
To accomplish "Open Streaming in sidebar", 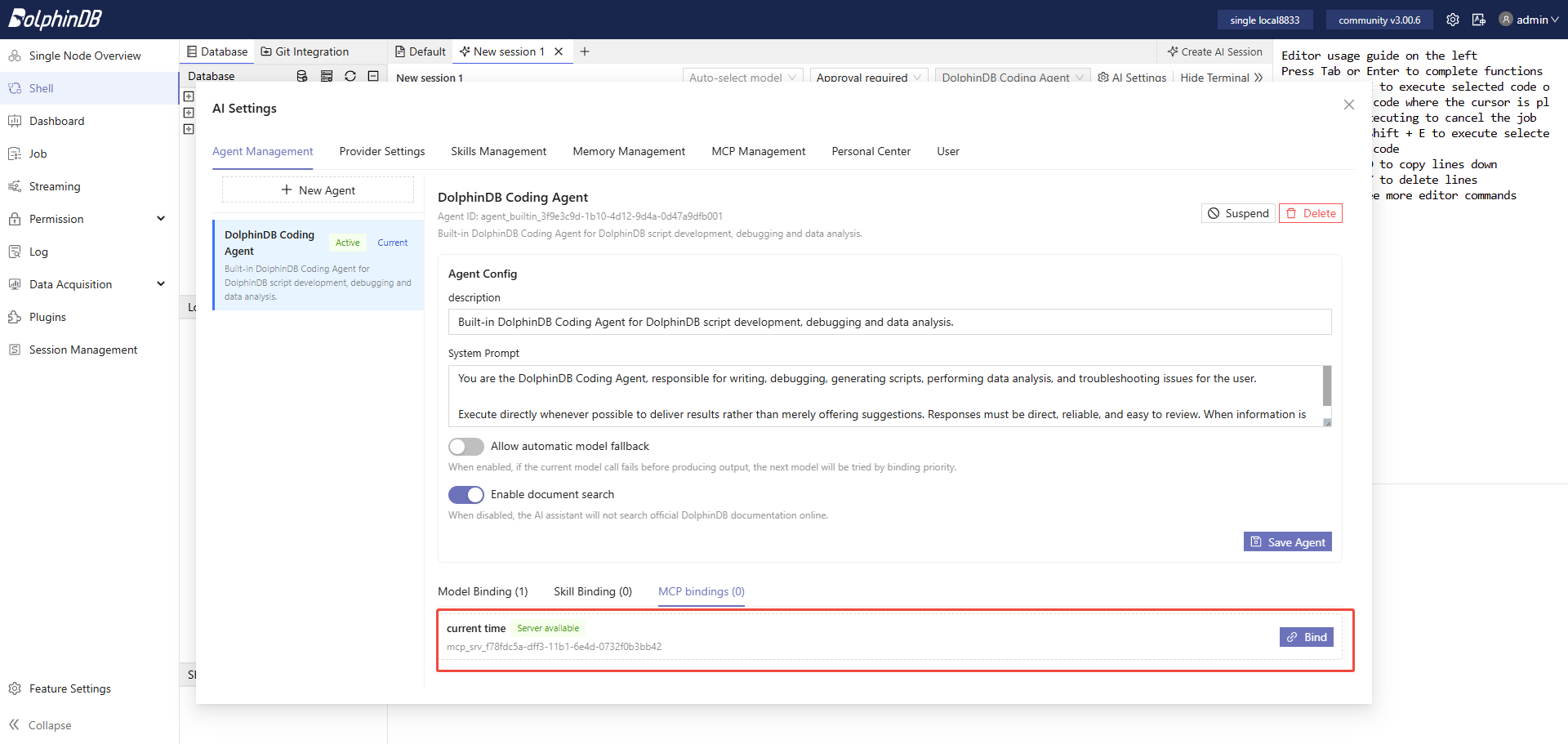I will (55, 186).
